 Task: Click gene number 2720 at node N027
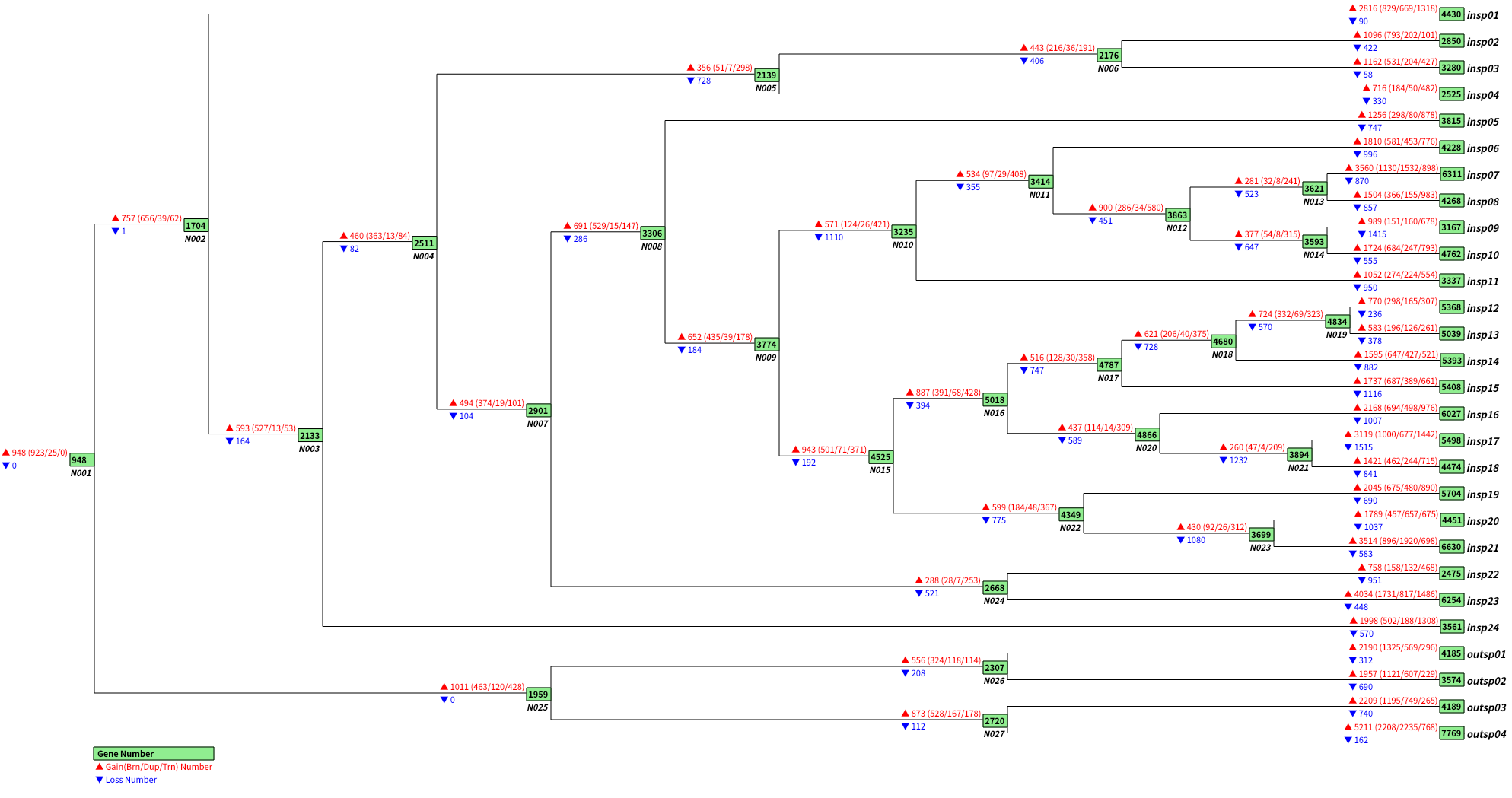(995, 720)
